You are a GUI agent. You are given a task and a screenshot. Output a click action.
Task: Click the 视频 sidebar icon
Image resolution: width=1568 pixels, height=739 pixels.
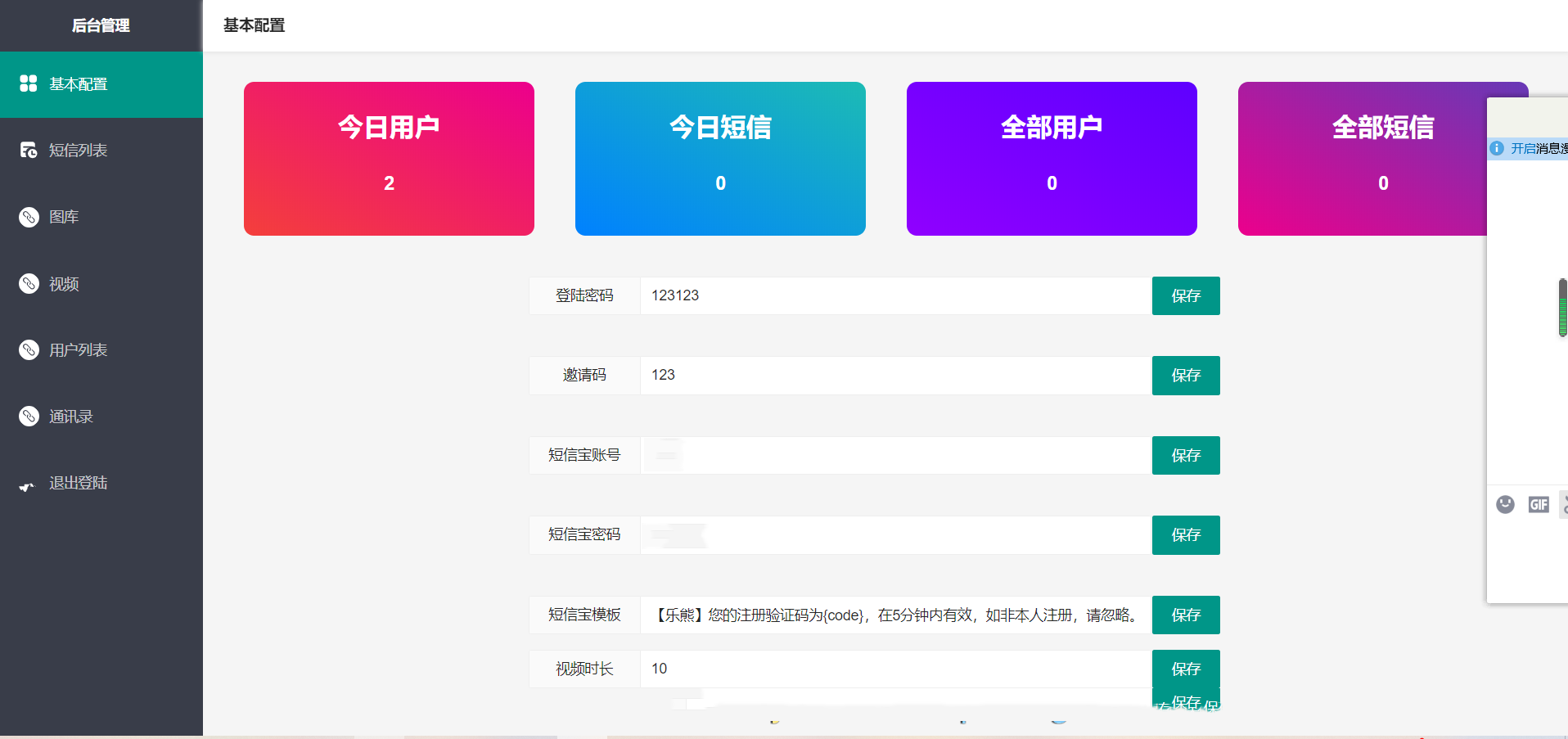coord(29,284)
